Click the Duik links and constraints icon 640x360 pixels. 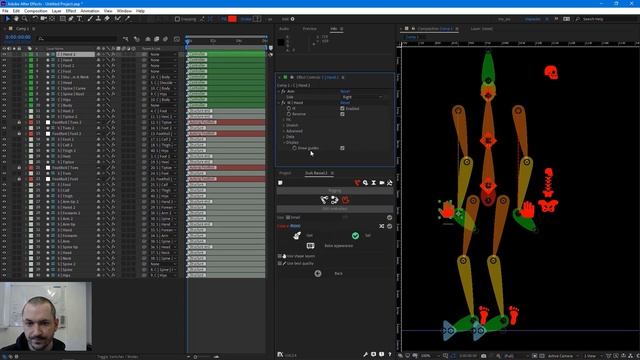click(x=335, y=200)
